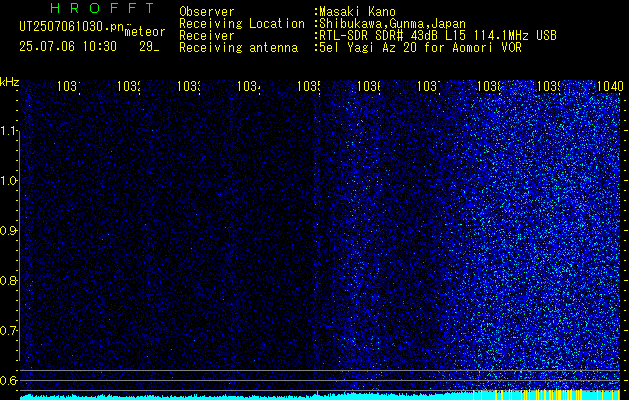The height and width of the screenshot is (400, 629).
Task: Click the 'Receiving antenna' label
Action: pyautogui.click(x=239, y=48)
